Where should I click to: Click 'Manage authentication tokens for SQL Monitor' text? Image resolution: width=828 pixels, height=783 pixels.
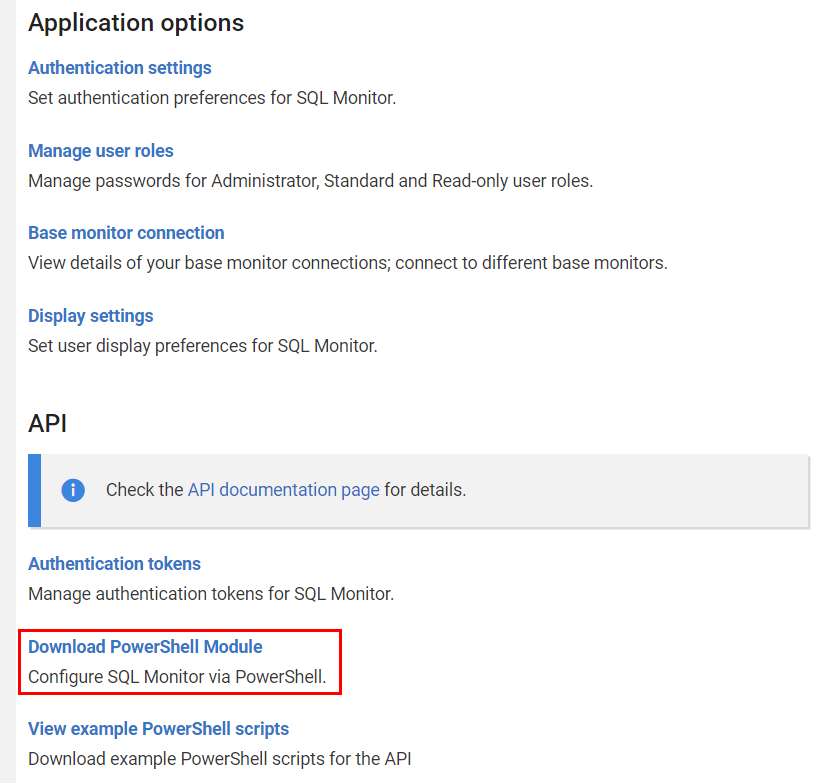coord(211,594)
